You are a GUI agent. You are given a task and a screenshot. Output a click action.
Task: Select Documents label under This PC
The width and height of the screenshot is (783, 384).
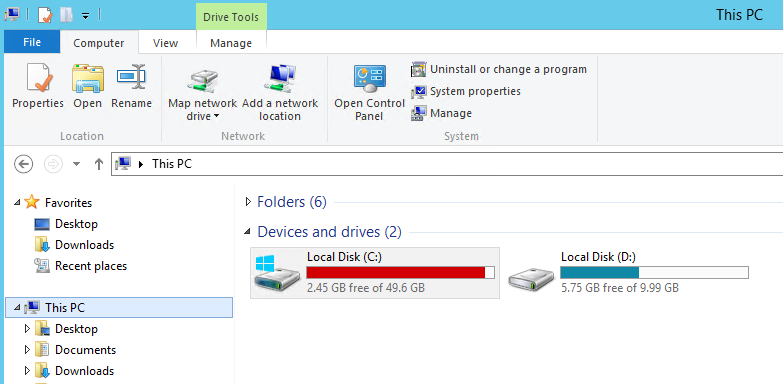click(x=85, y=350)
